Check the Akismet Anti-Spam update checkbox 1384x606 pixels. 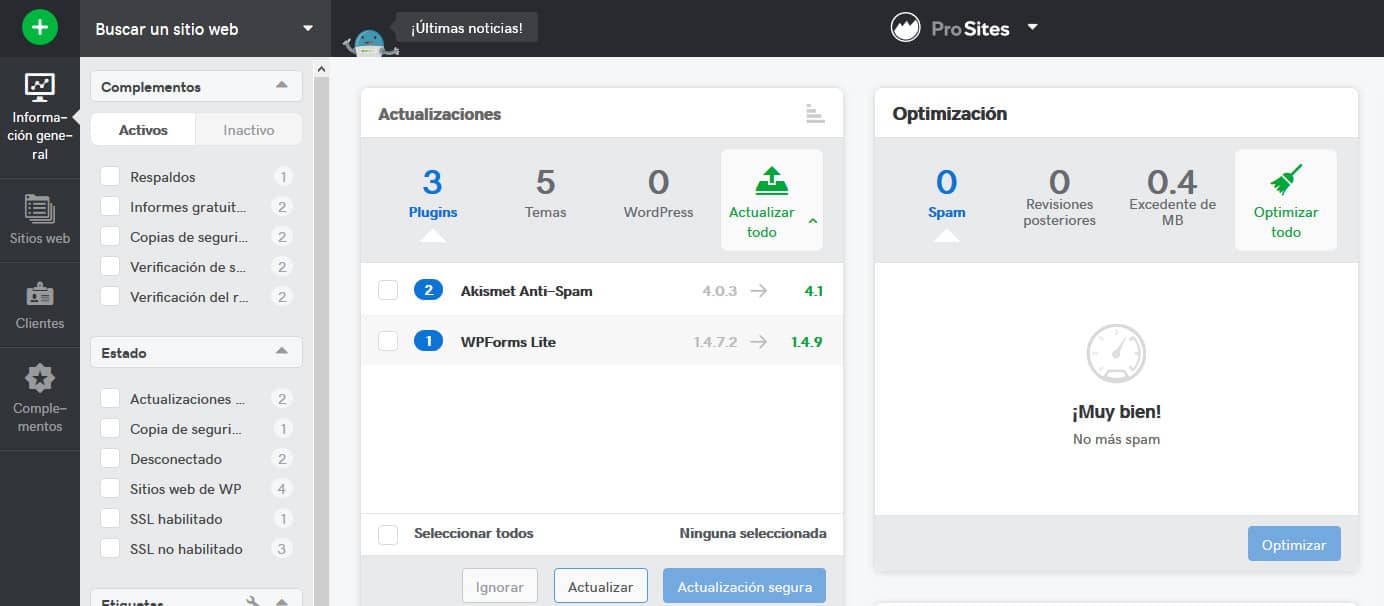click(388, 291)
